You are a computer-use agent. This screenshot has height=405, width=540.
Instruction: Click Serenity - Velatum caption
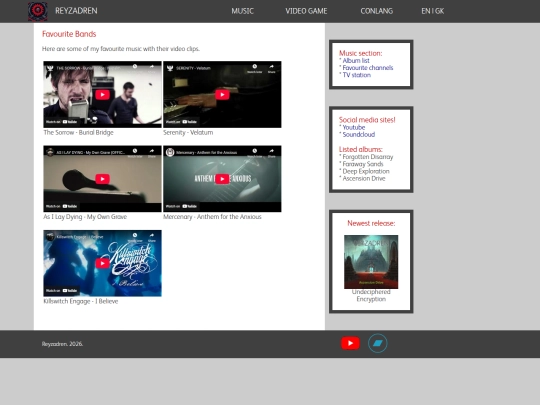click(188, 133)
